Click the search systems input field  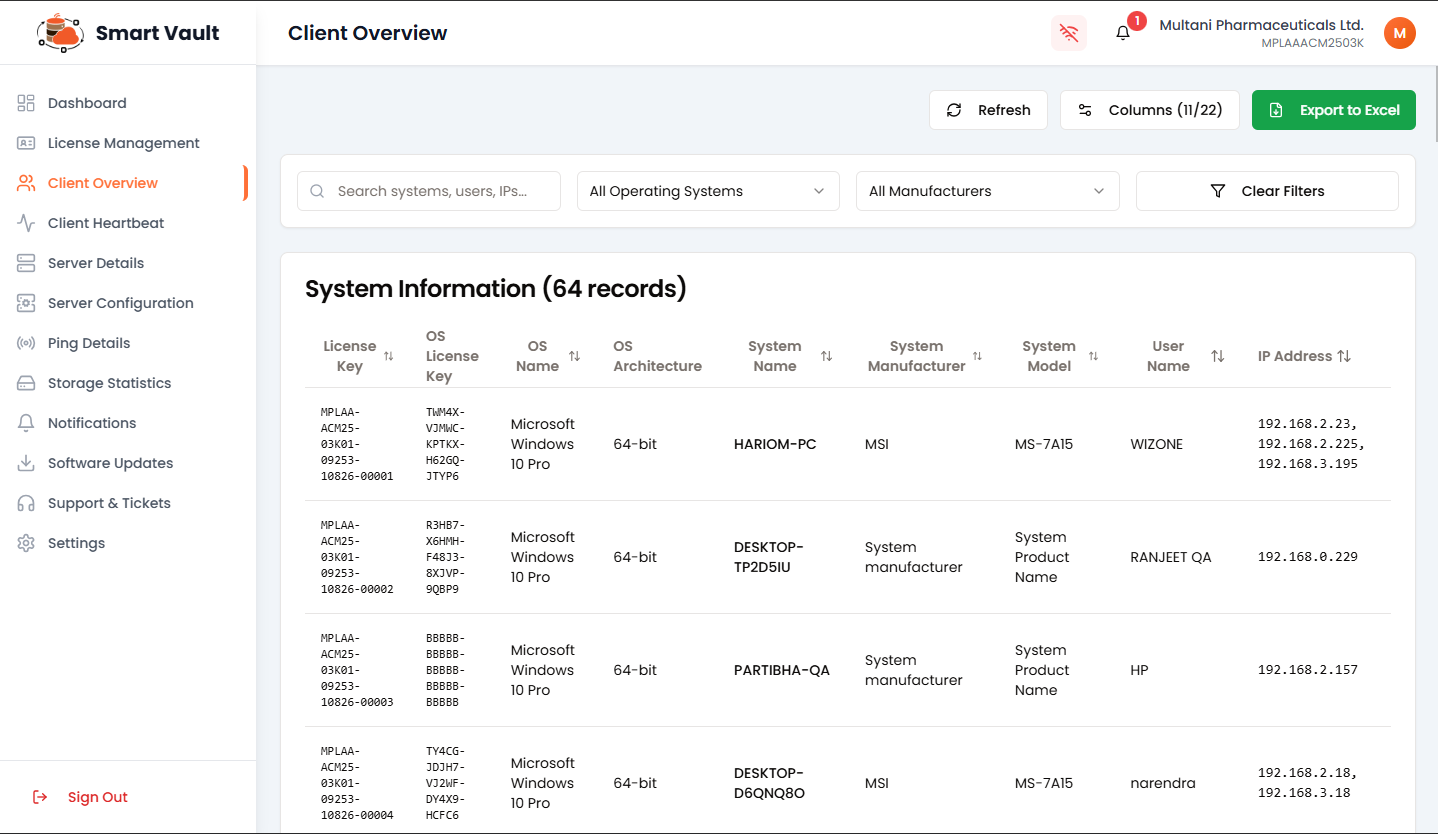pos(428,190)
